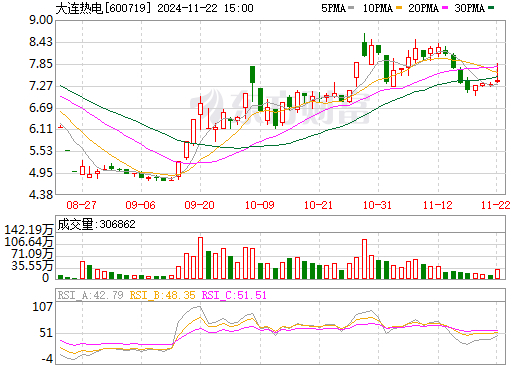Click the RSI_B:48.35 indicator label
Screen dimensions: 520x365
point(162,295)
